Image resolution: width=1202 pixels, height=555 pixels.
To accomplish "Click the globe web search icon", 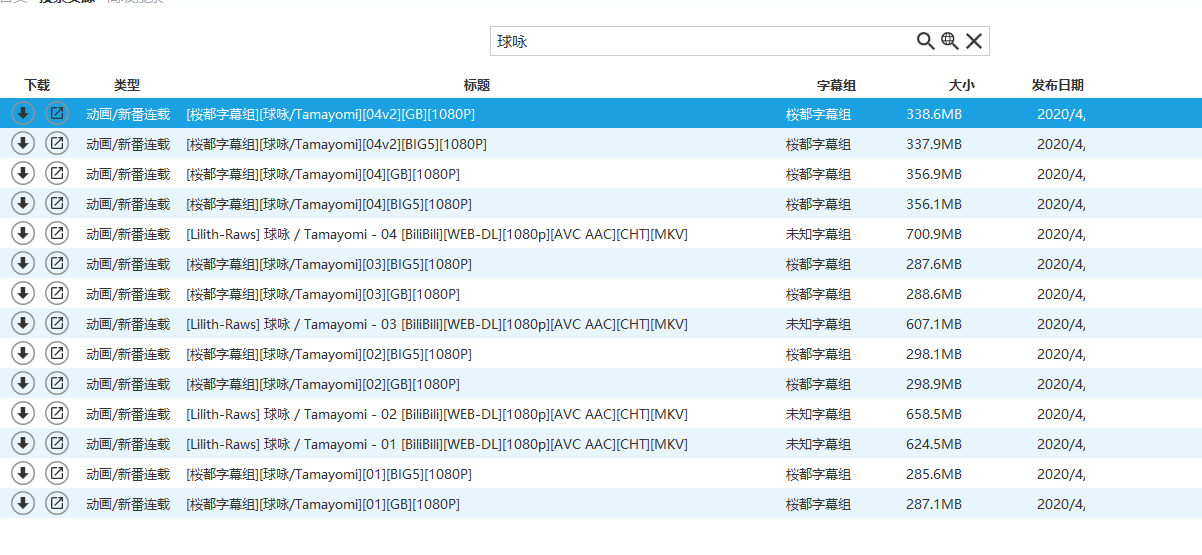I will 949,41.
